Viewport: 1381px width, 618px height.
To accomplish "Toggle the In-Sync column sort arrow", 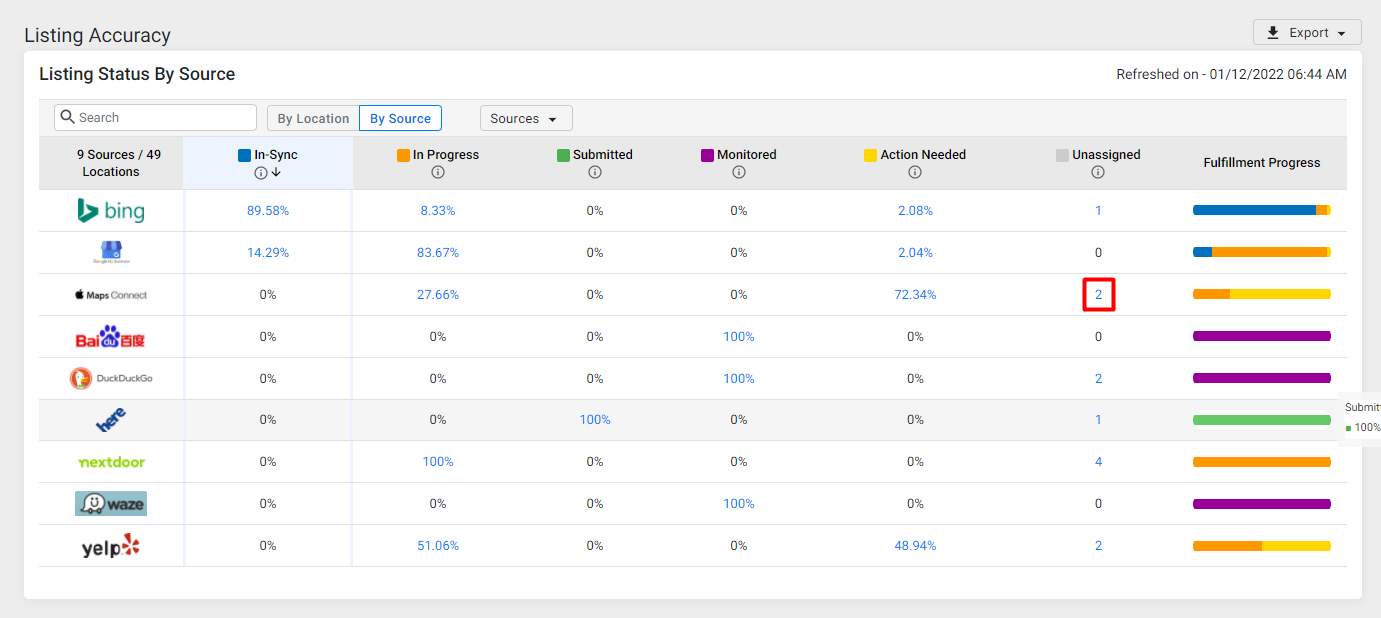I will tap(275, 173).
